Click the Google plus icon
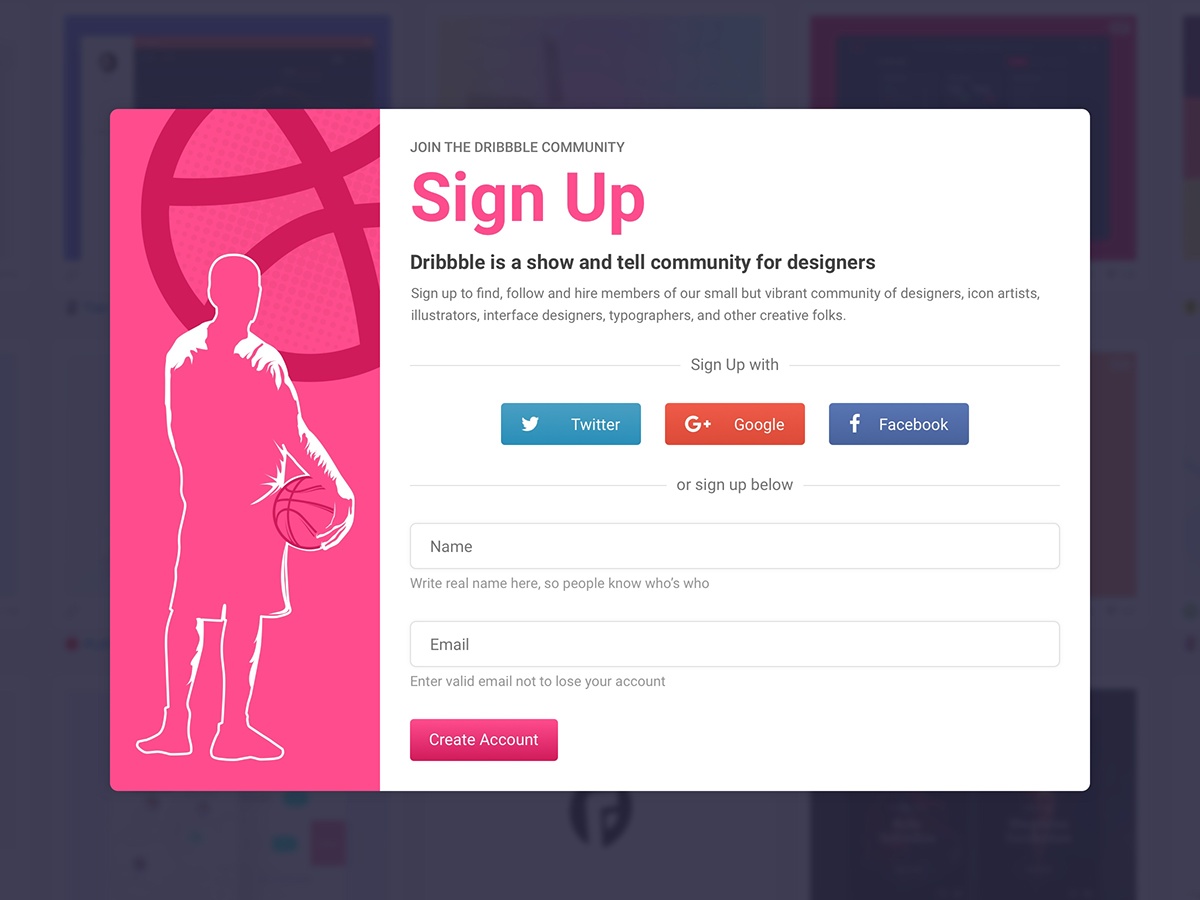Image resolution: width=1200 pixels, height=900 pixels. click(698, 424)
